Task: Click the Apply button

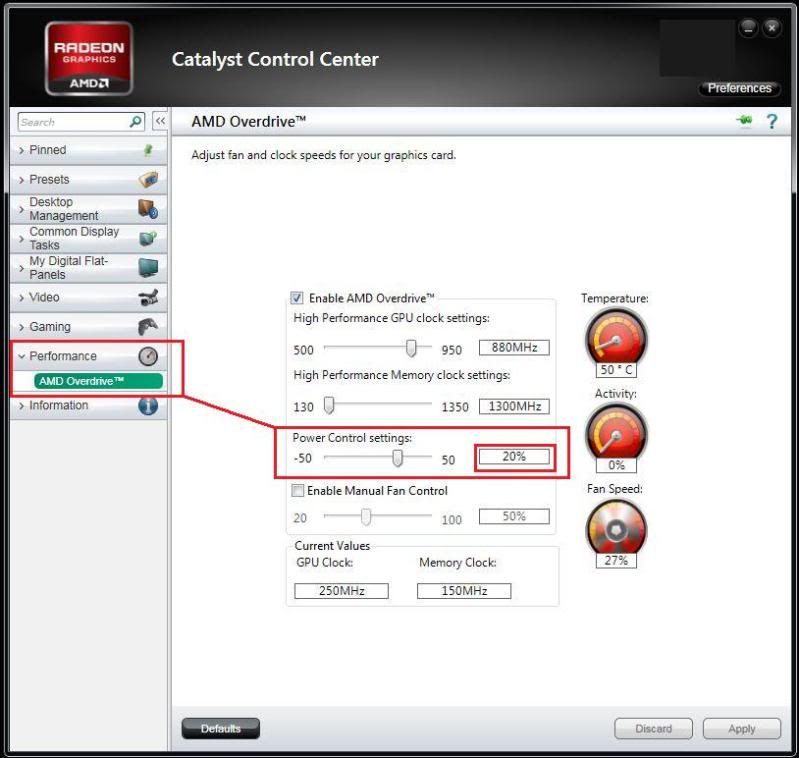Action: 741,728
